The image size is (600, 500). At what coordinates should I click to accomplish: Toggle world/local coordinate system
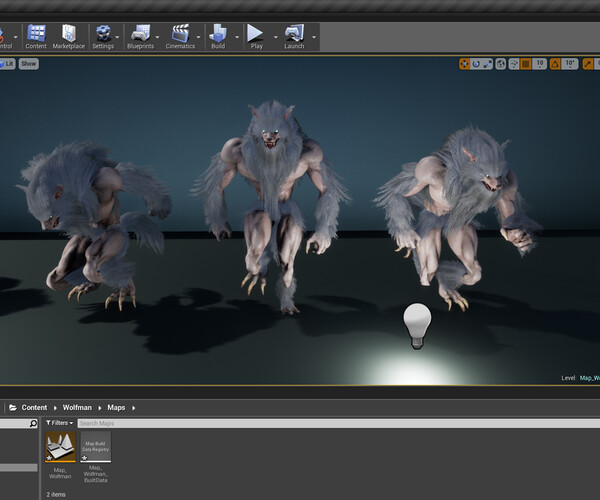(x=501, y=64)
